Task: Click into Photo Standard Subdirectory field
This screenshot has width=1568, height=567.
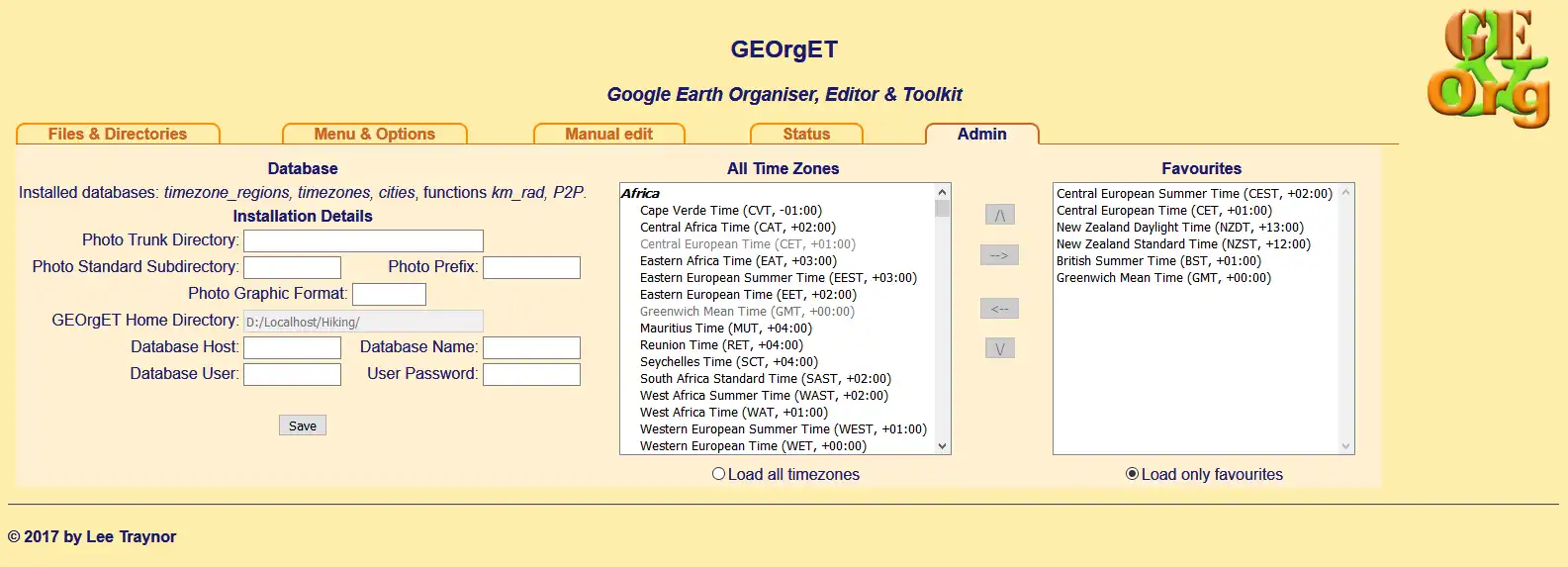Action: tap(292, 267)
